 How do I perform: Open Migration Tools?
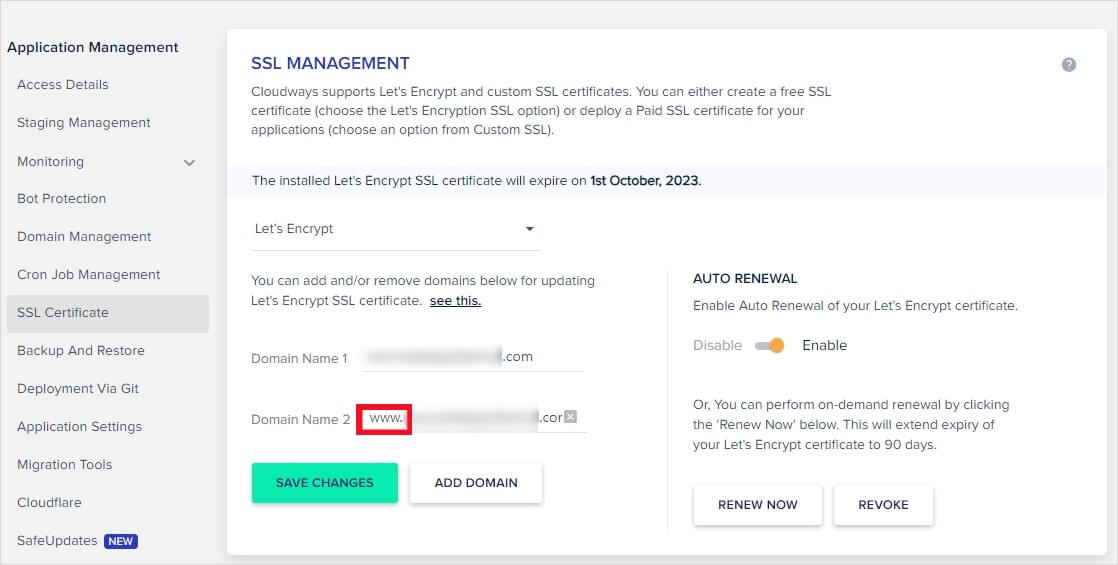(x=64, y=464)
